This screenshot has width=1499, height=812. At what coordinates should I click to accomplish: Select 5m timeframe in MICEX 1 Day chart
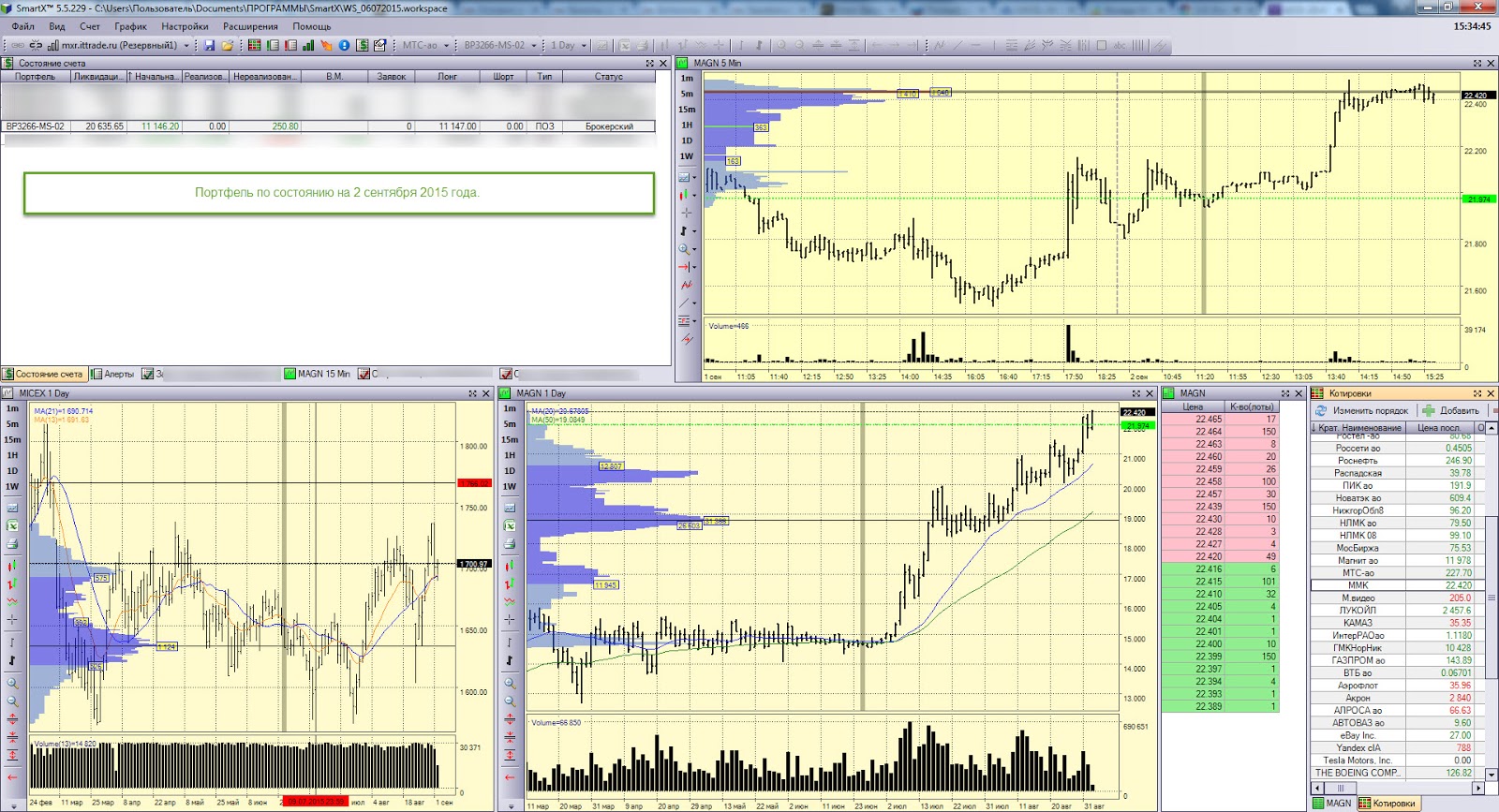click(12, 423)
